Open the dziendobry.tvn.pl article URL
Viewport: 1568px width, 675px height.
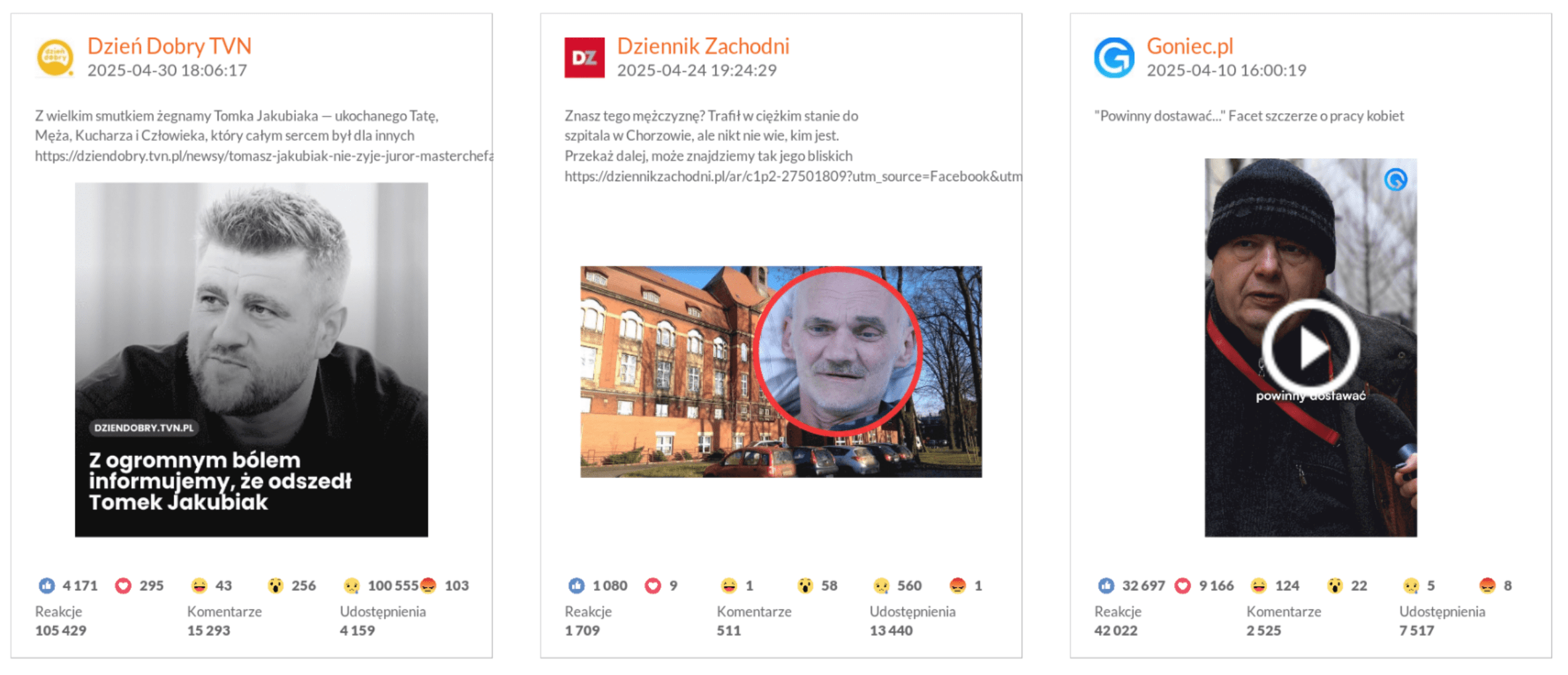[264, 156]
